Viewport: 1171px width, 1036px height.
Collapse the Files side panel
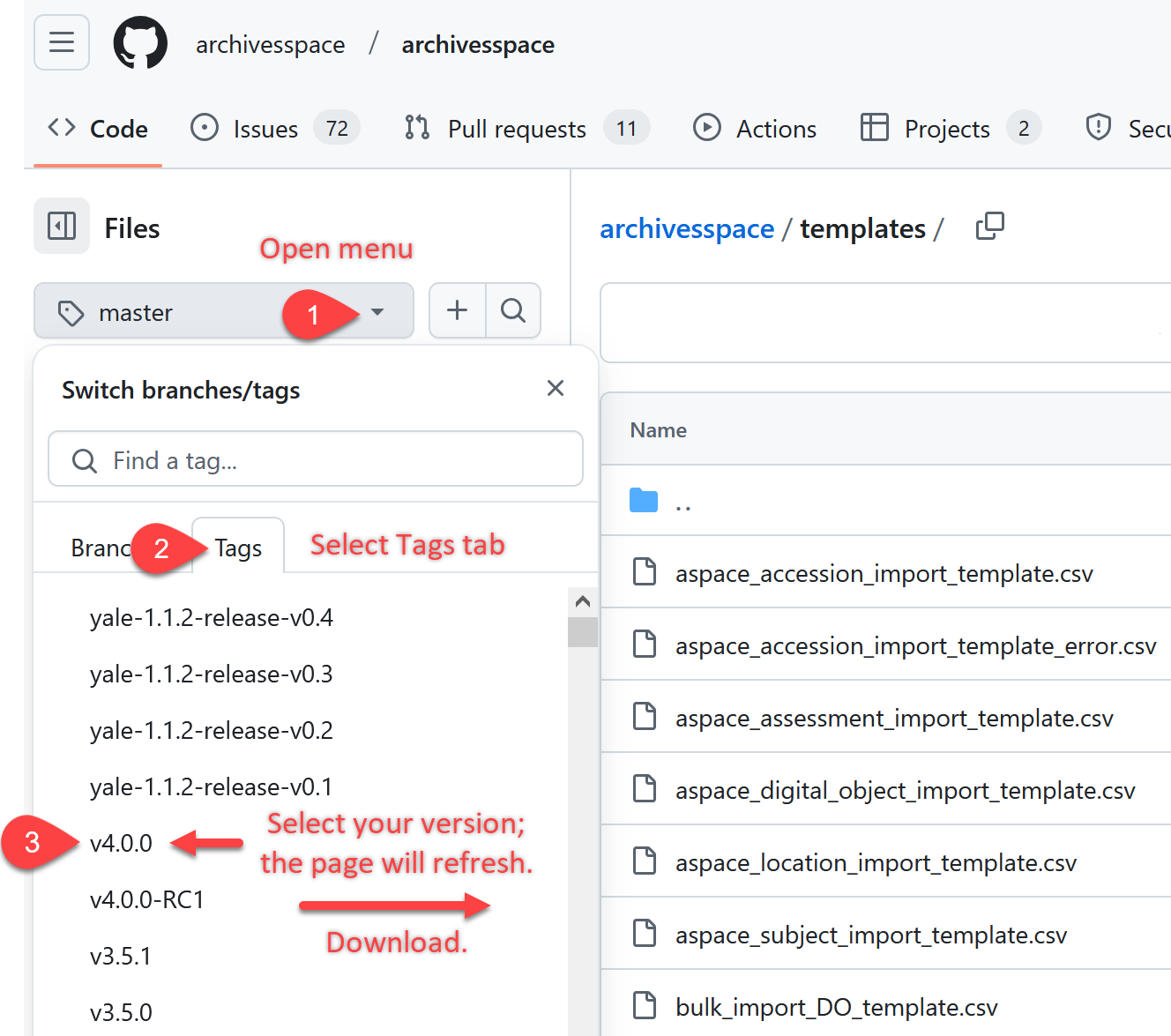coord(61,227)
